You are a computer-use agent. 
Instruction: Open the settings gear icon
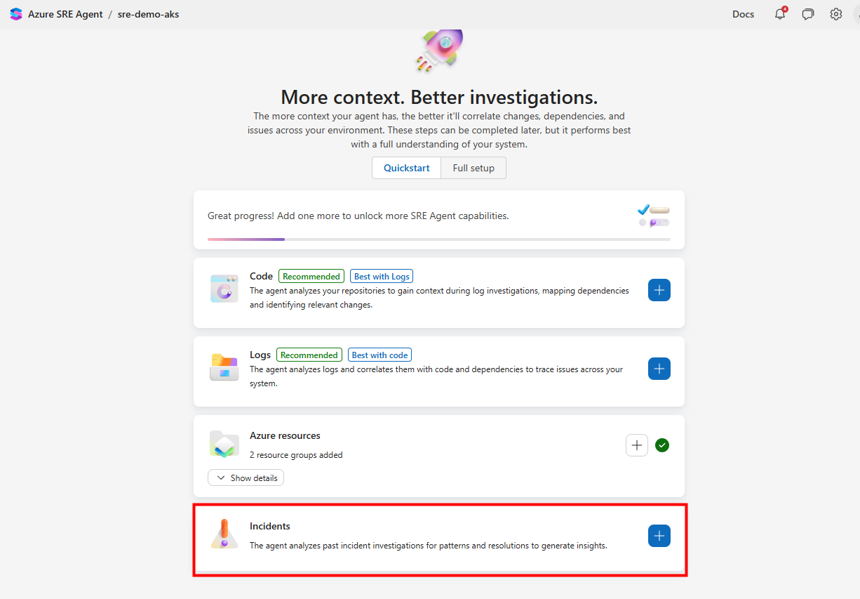(x=836, y=14)
